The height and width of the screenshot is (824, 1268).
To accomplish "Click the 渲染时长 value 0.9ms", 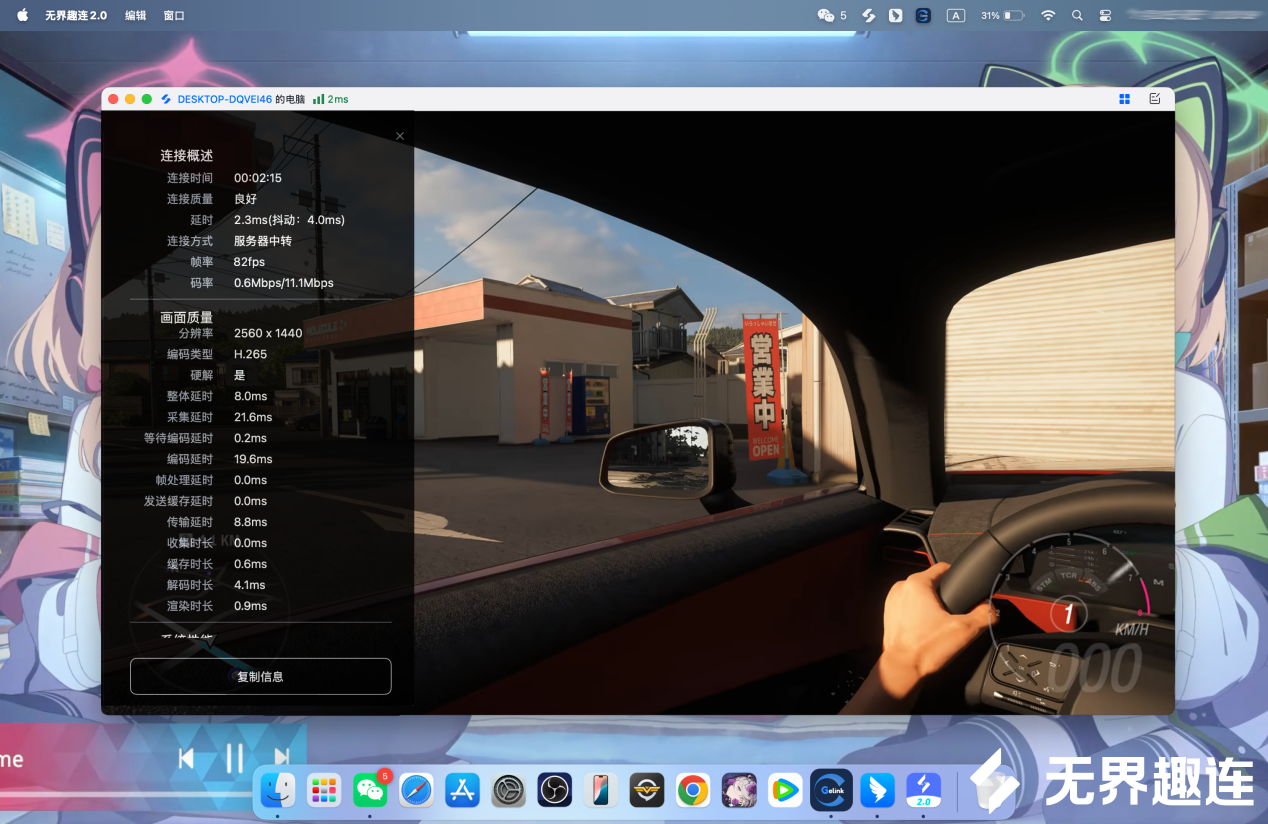I will click(x=250, y=606).
